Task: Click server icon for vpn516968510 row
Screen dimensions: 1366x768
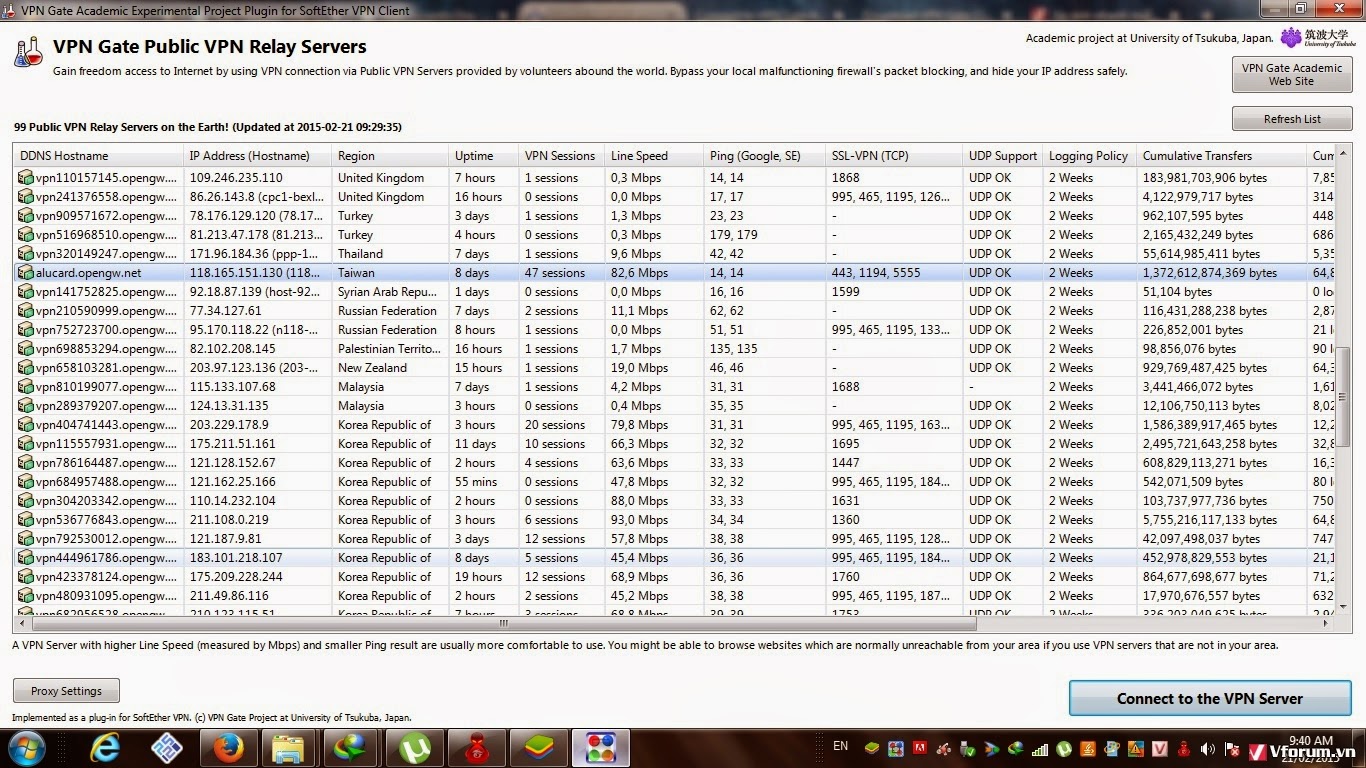Action: coord(26,235)
